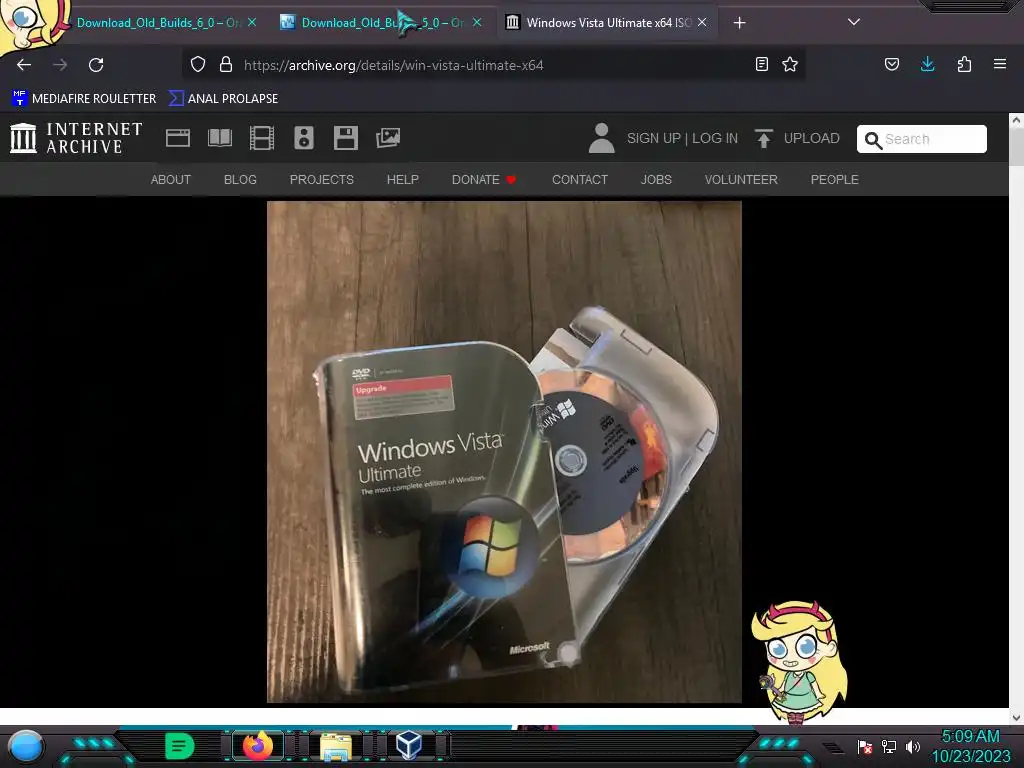The image size is (1024, 768).
Task: Open the Save to Pocket icon
Action: coord(892,64)
